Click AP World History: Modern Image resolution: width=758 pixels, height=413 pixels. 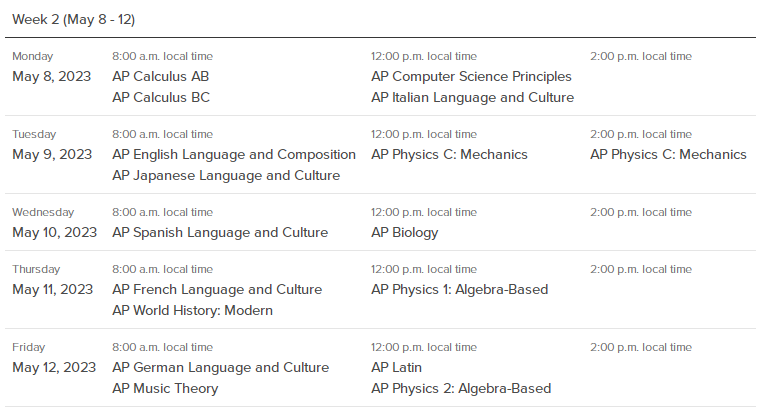click(x=192, y=310)
